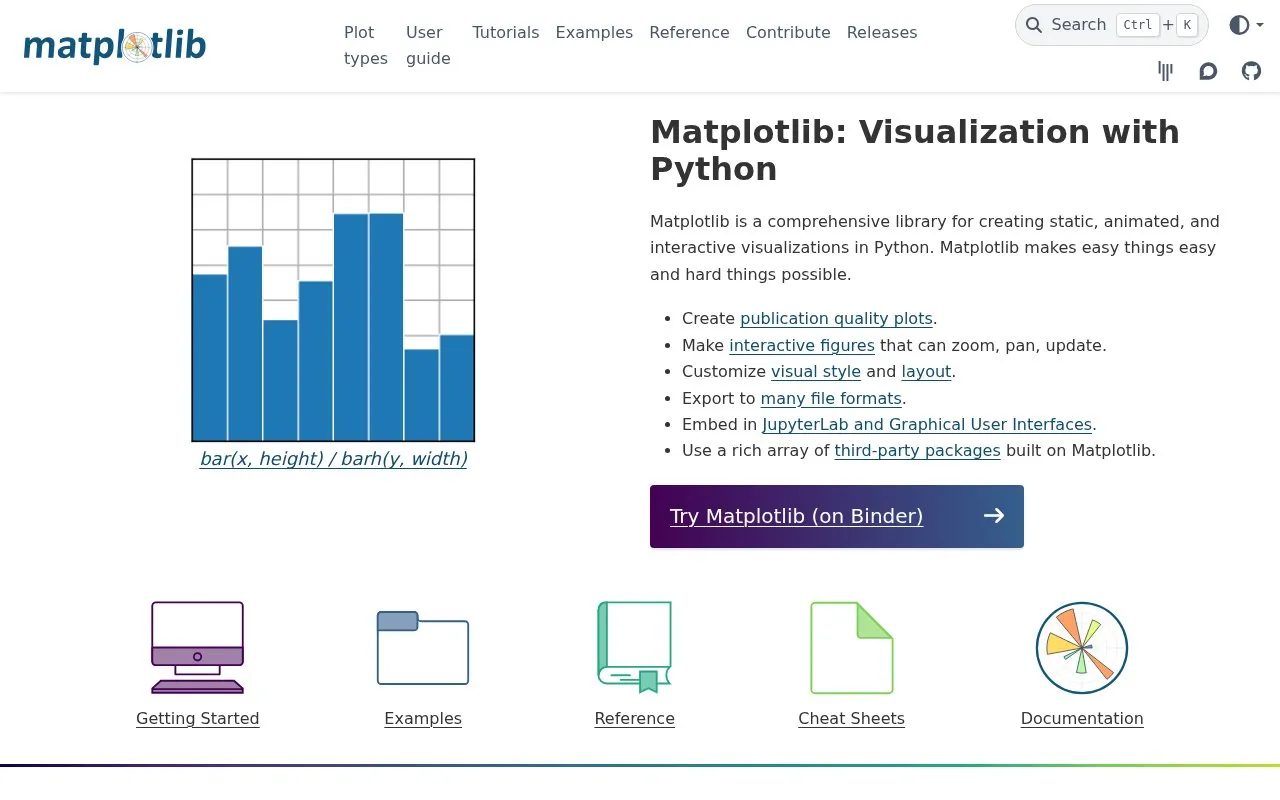Click the arrow on the Binder button
This screenshot has height=800, width=1280.
point(994,516)
